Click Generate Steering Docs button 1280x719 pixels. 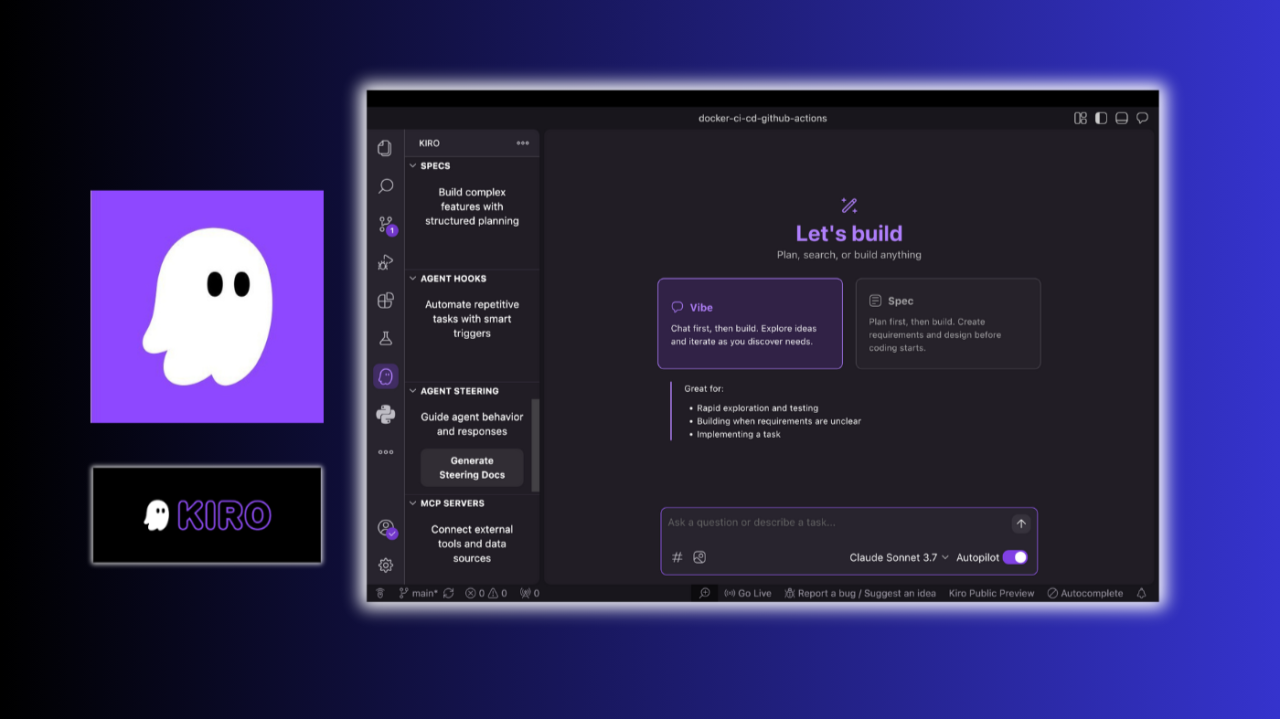[472, 468]
